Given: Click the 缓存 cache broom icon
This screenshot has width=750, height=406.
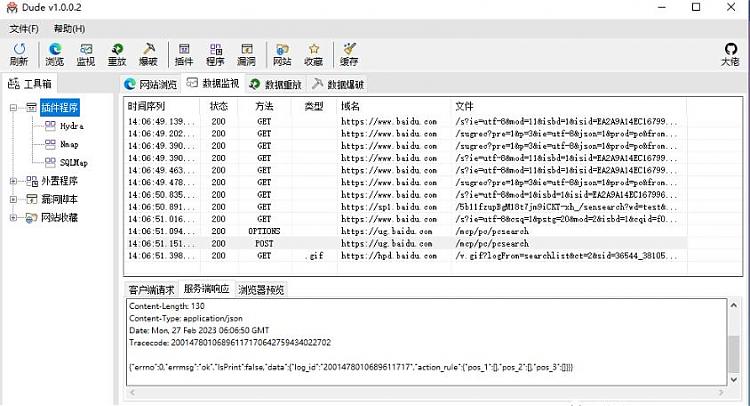Looking at the screenshot, I should coord(349,54).
